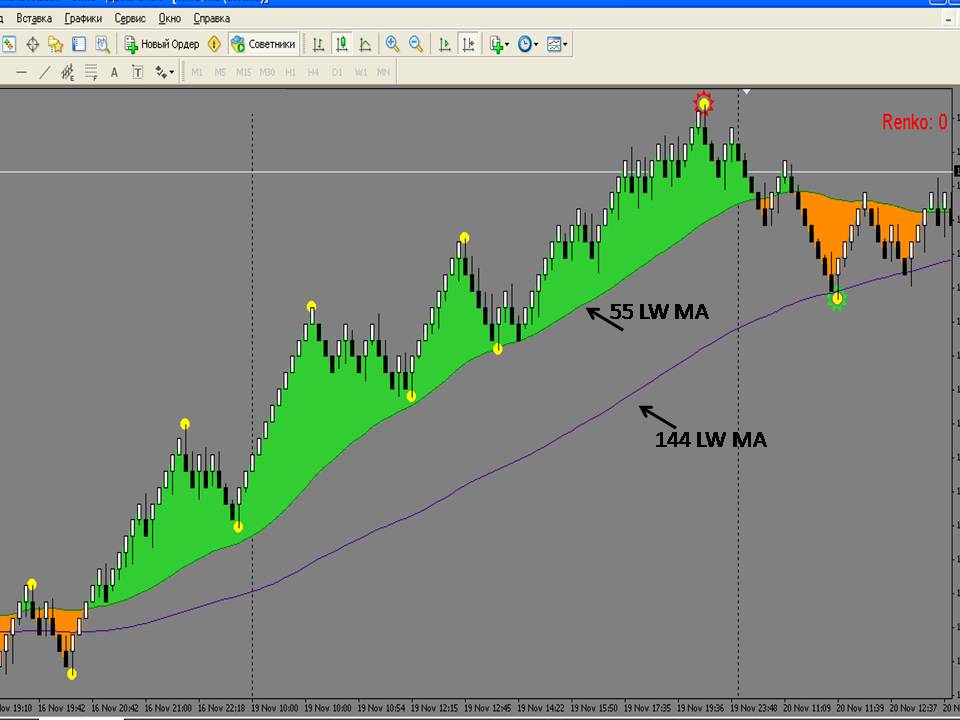Open the chart templates dropdown
This screenshot has width=960, height=720.
[x=557, y=44]
